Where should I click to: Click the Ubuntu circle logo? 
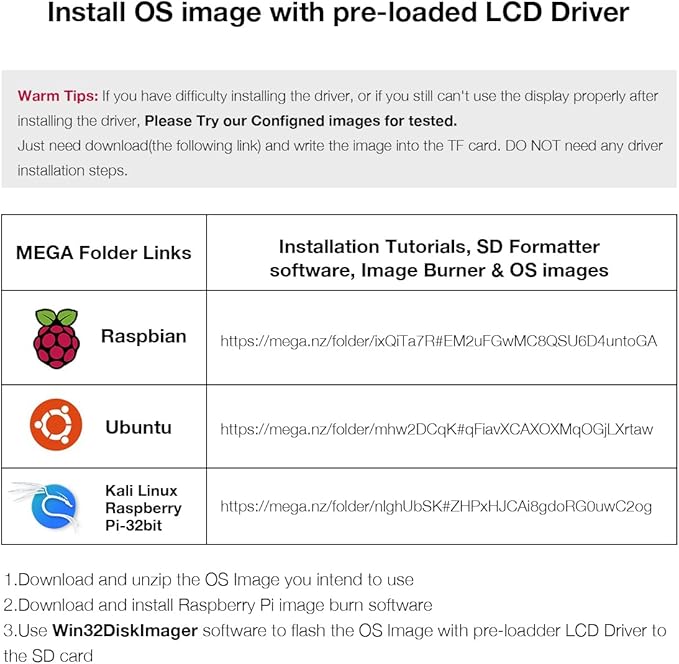[x=56, y=424]
